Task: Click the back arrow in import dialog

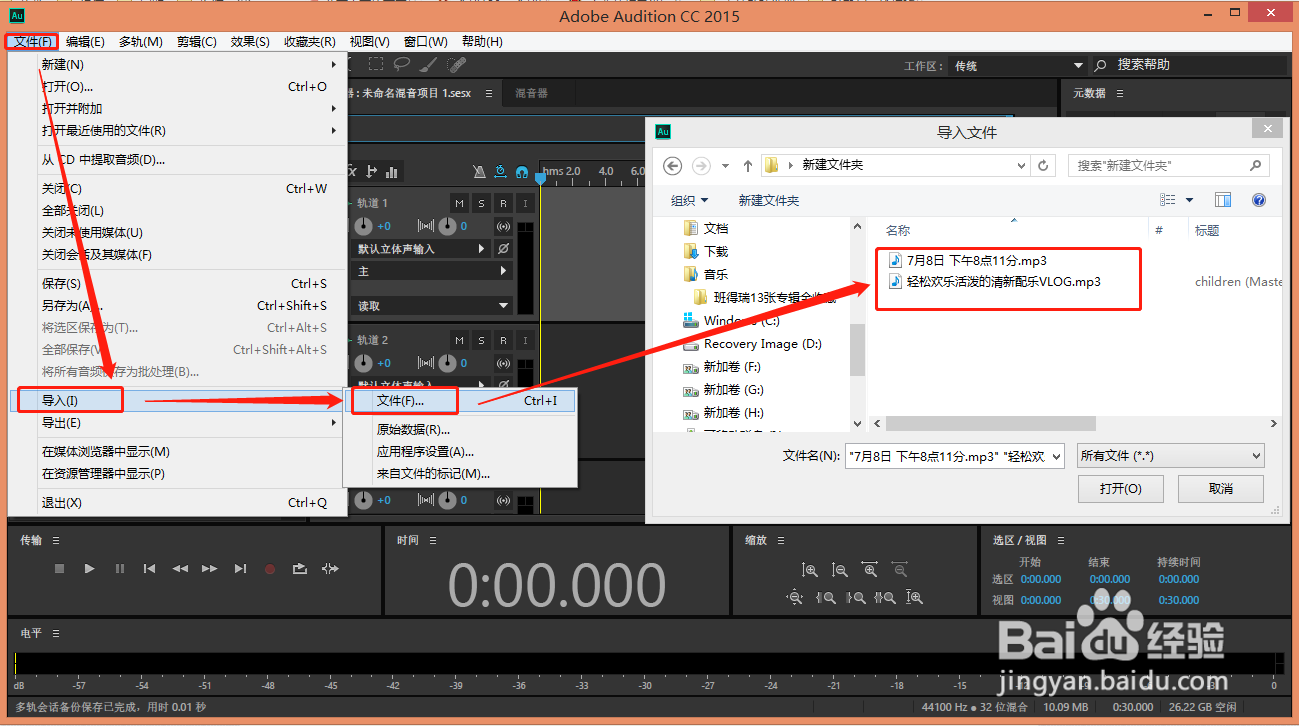Action: [673, 165]
